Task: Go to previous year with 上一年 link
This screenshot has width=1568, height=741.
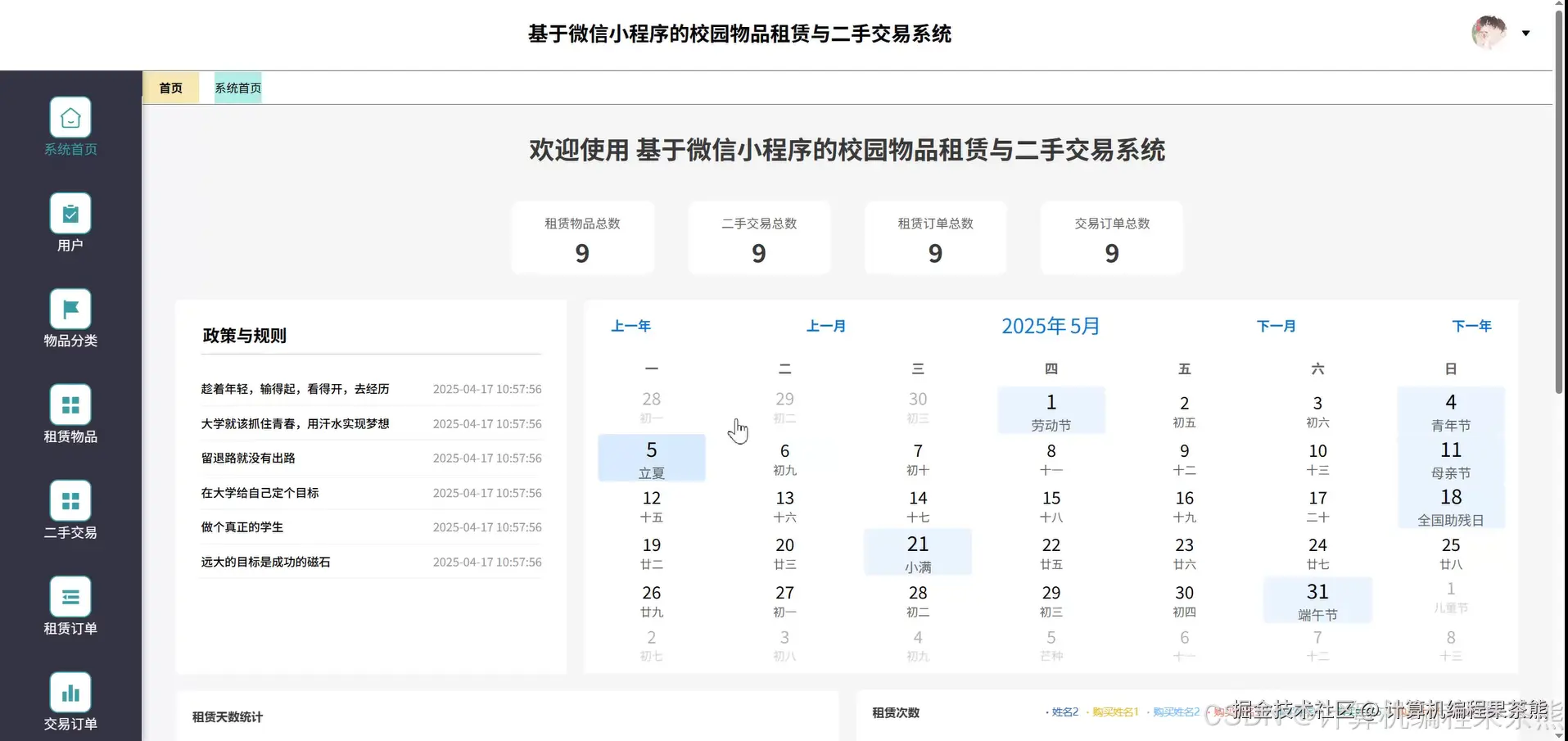Action: pyautogui.click(x=630, y=325)
